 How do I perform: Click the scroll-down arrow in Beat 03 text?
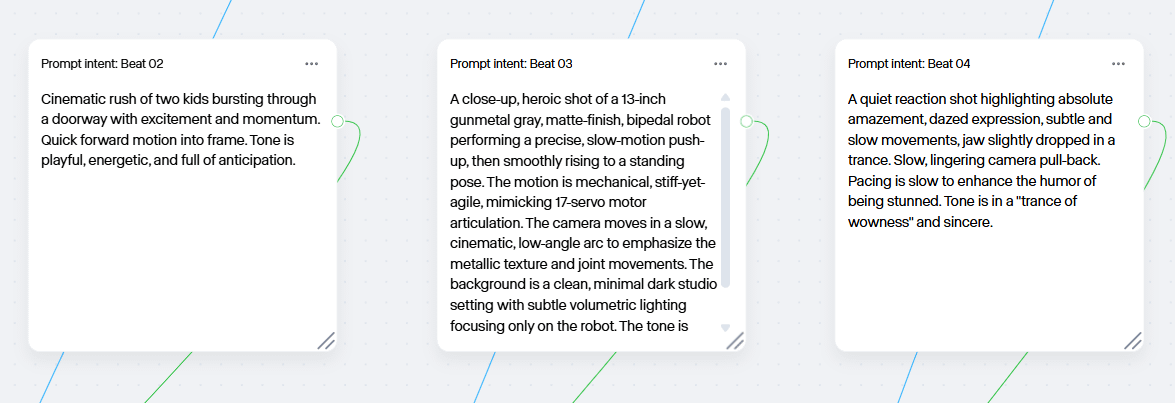pyautogui.click(x=725, y=327)
